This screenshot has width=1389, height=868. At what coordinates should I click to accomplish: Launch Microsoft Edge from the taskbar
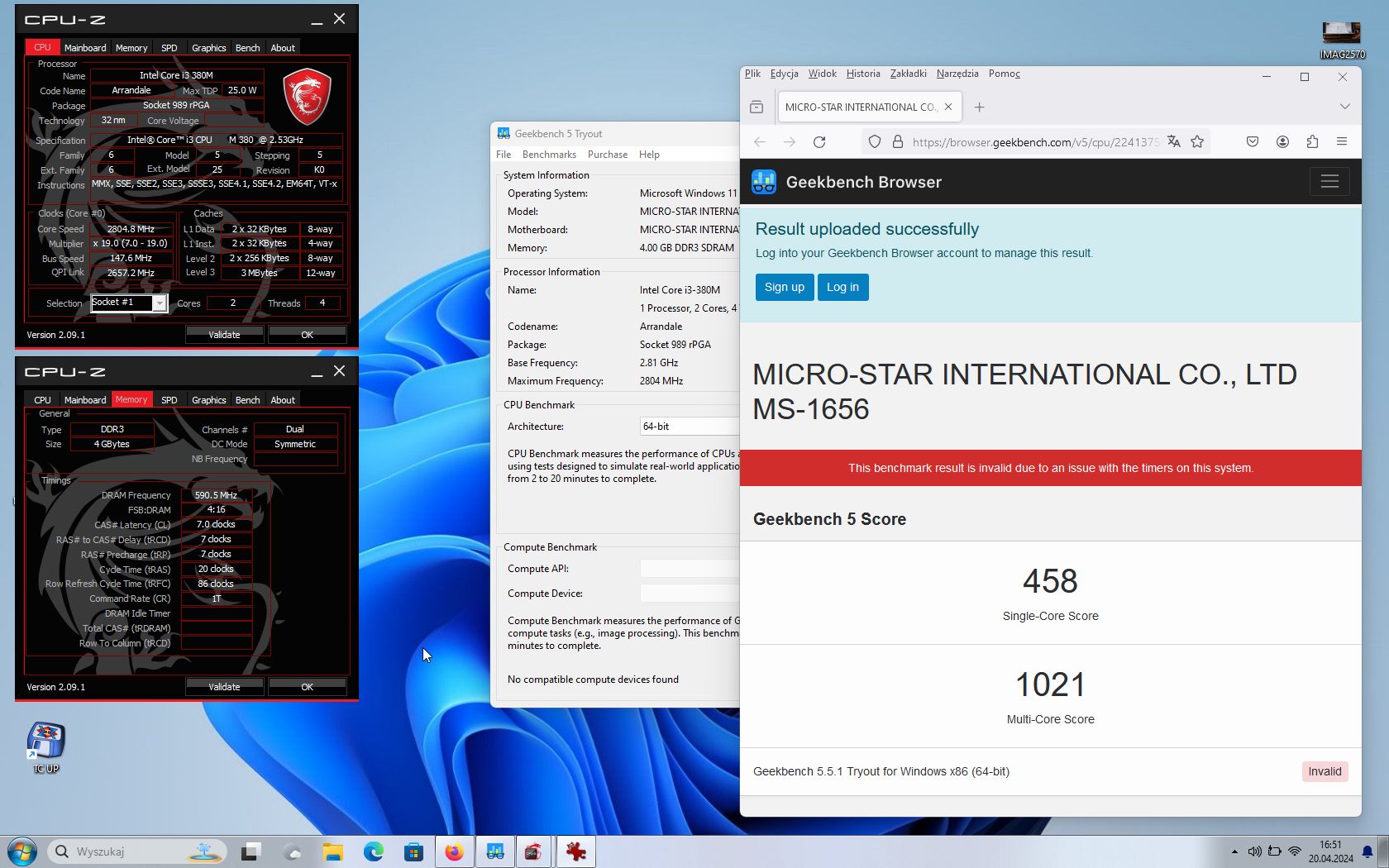[373, 851]
